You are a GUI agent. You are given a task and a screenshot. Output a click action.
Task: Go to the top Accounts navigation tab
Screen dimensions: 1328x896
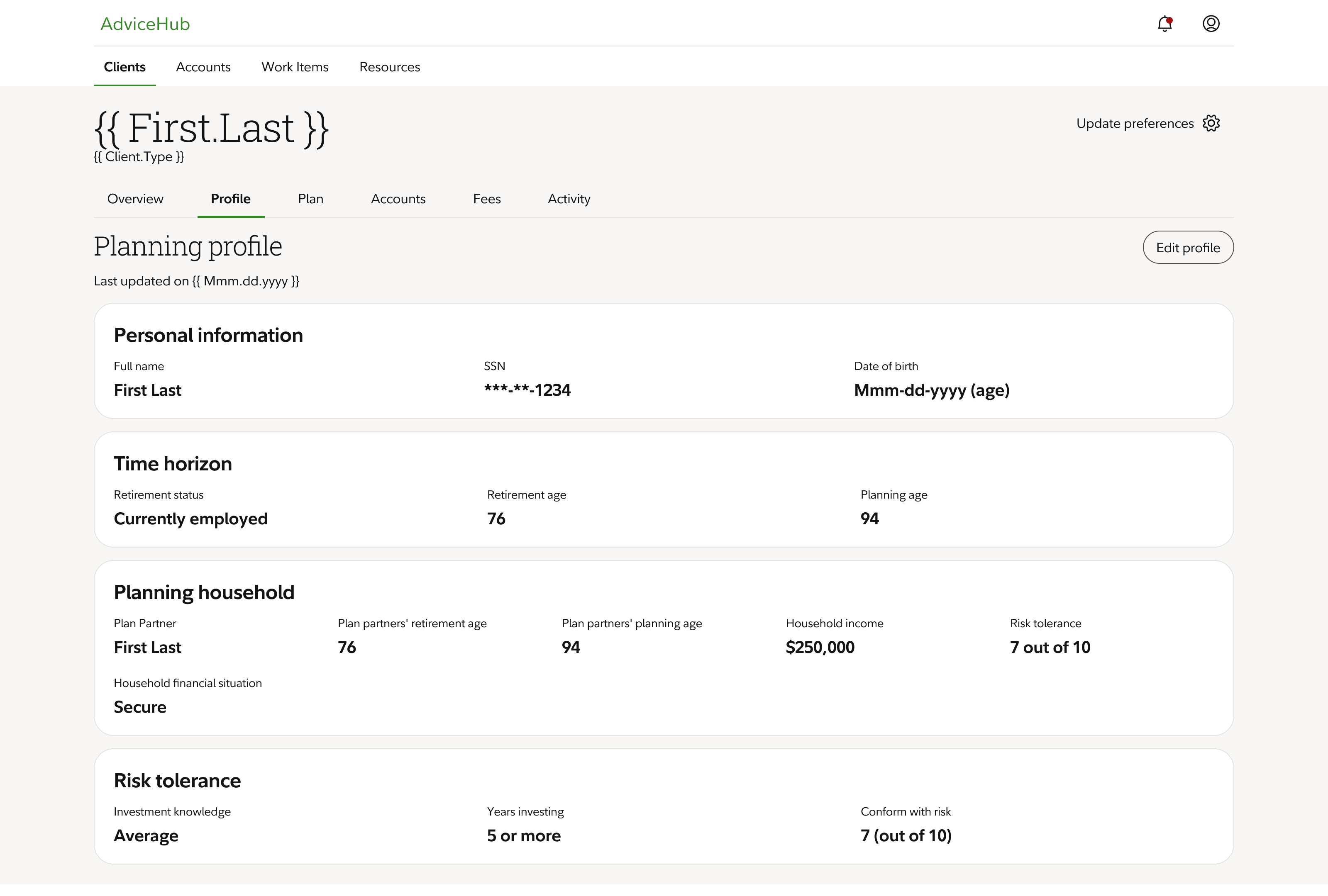[203, 67]
